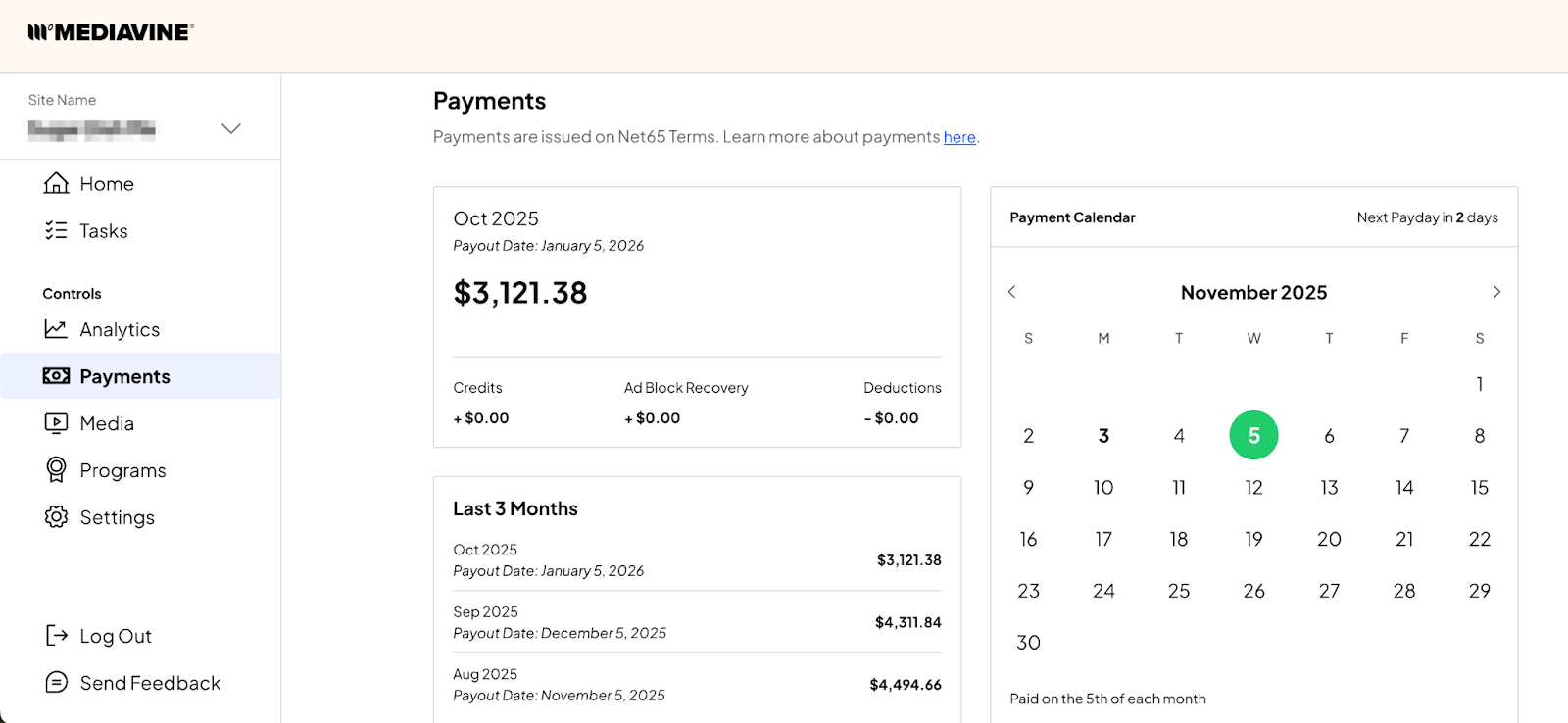Click the Log Out arrow icon
Viewport: 1568px width, 723px height.
(56, 636)
